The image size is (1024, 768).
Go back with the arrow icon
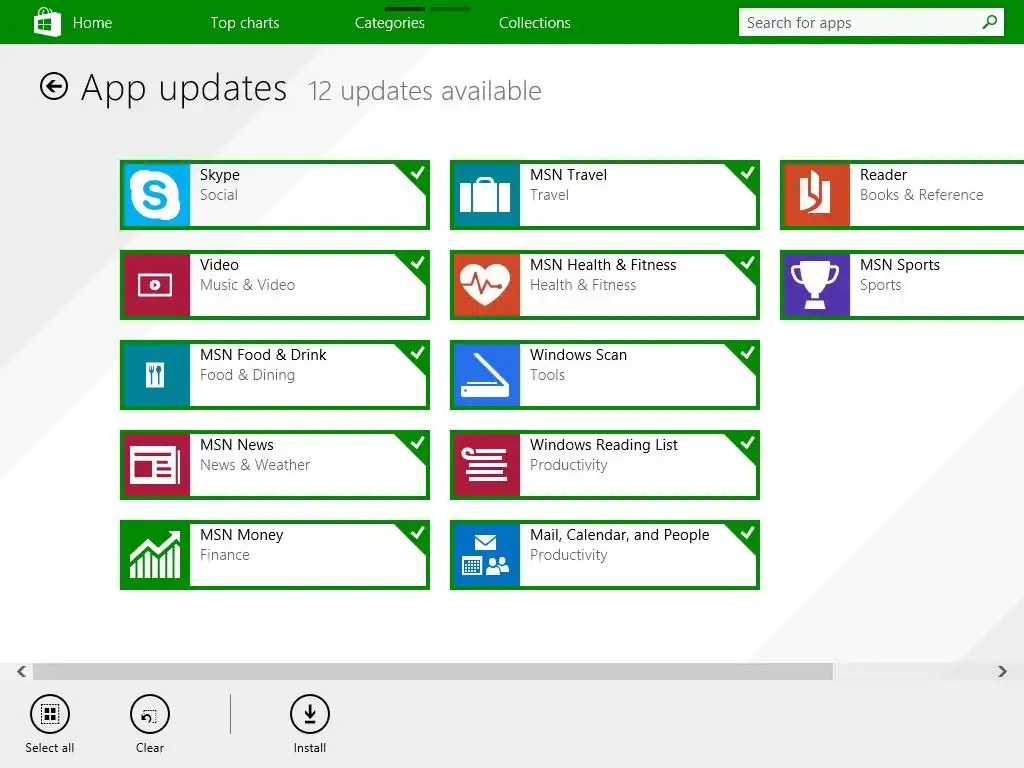[54, 86]
